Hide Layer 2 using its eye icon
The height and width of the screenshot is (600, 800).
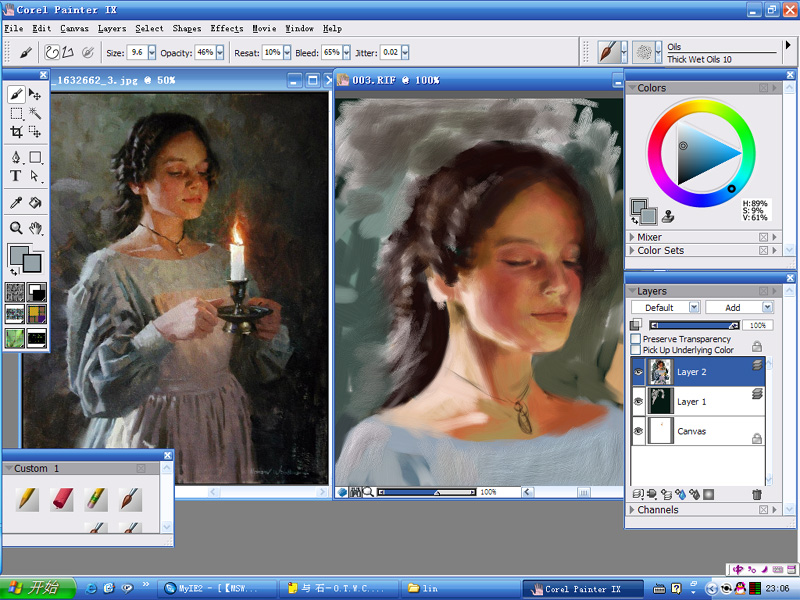pos(638,372)
